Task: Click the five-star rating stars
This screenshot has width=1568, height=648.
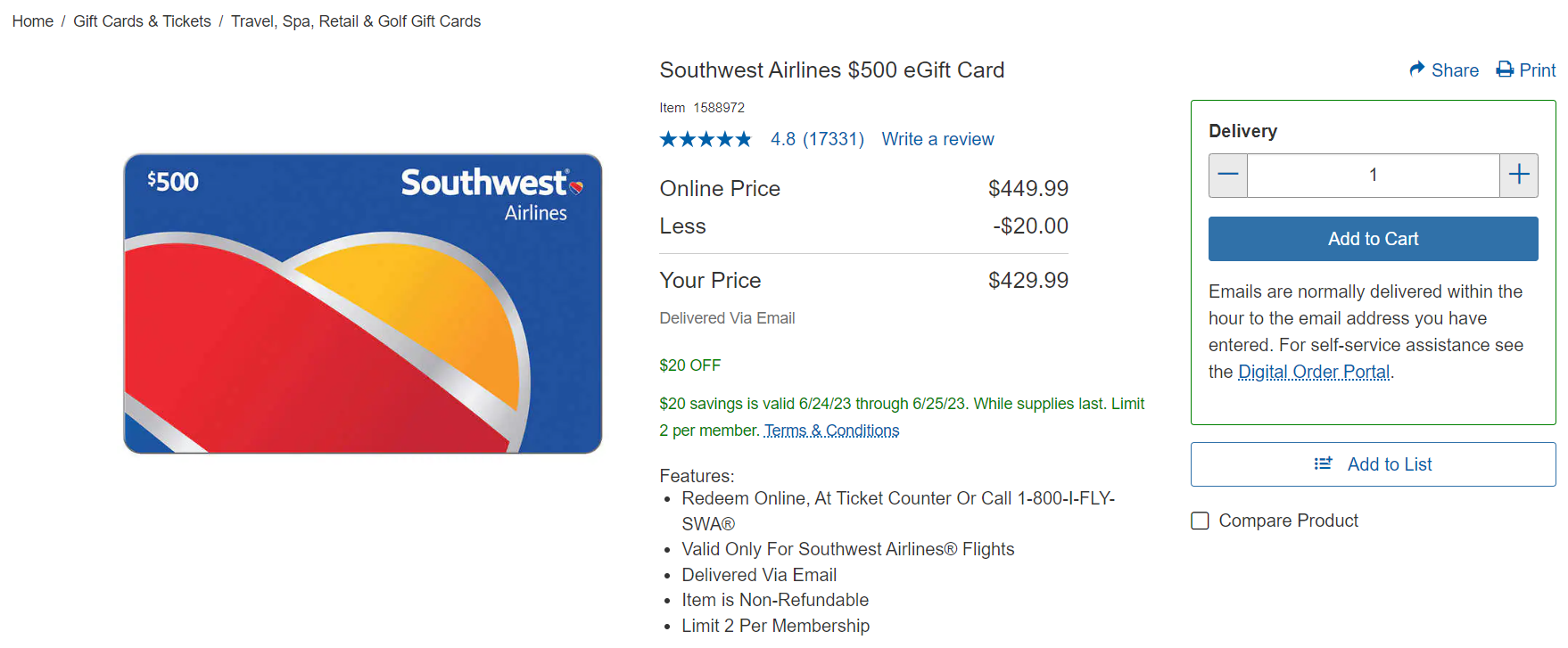Action: pyautogui.click(x=705, y=139)
